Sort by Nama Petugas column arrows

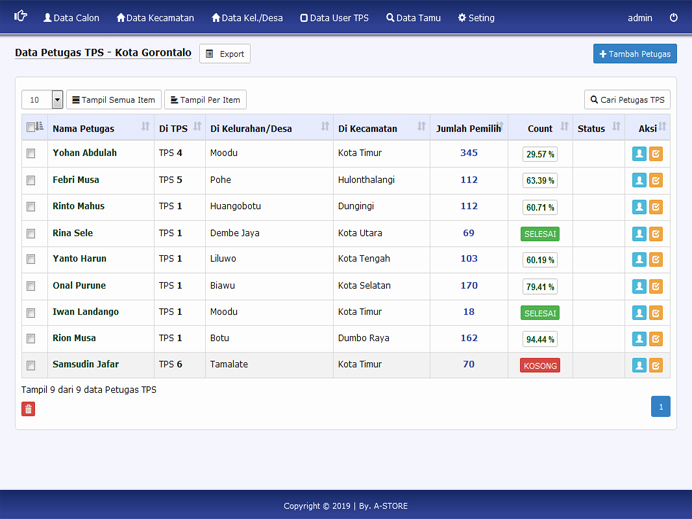point(146,128)
